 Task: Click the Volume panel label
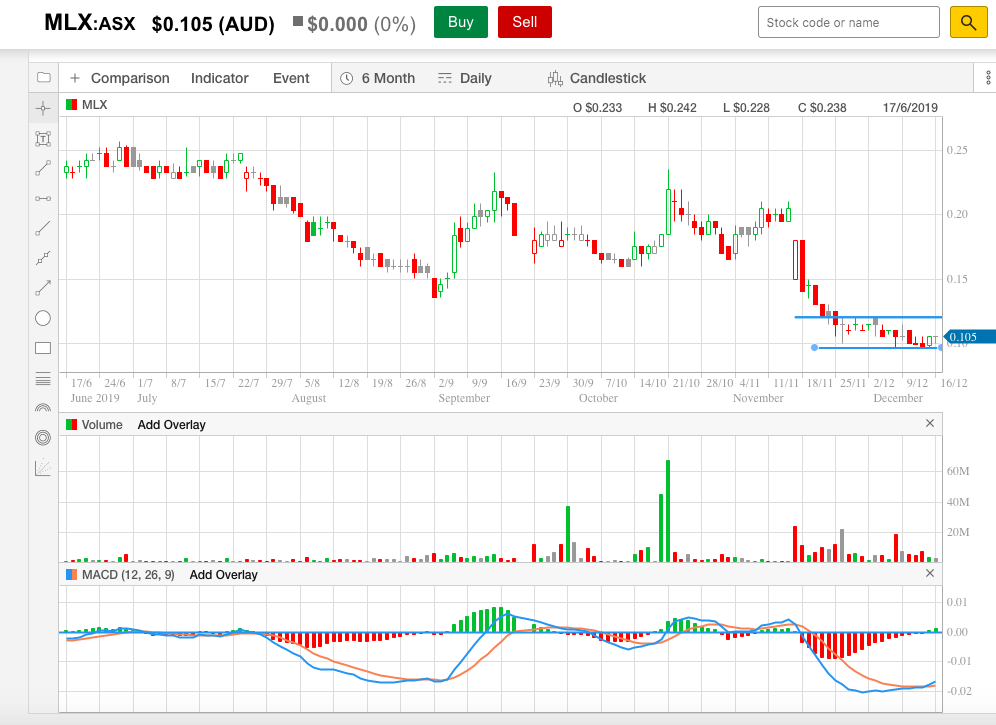(x=102, y=424)
